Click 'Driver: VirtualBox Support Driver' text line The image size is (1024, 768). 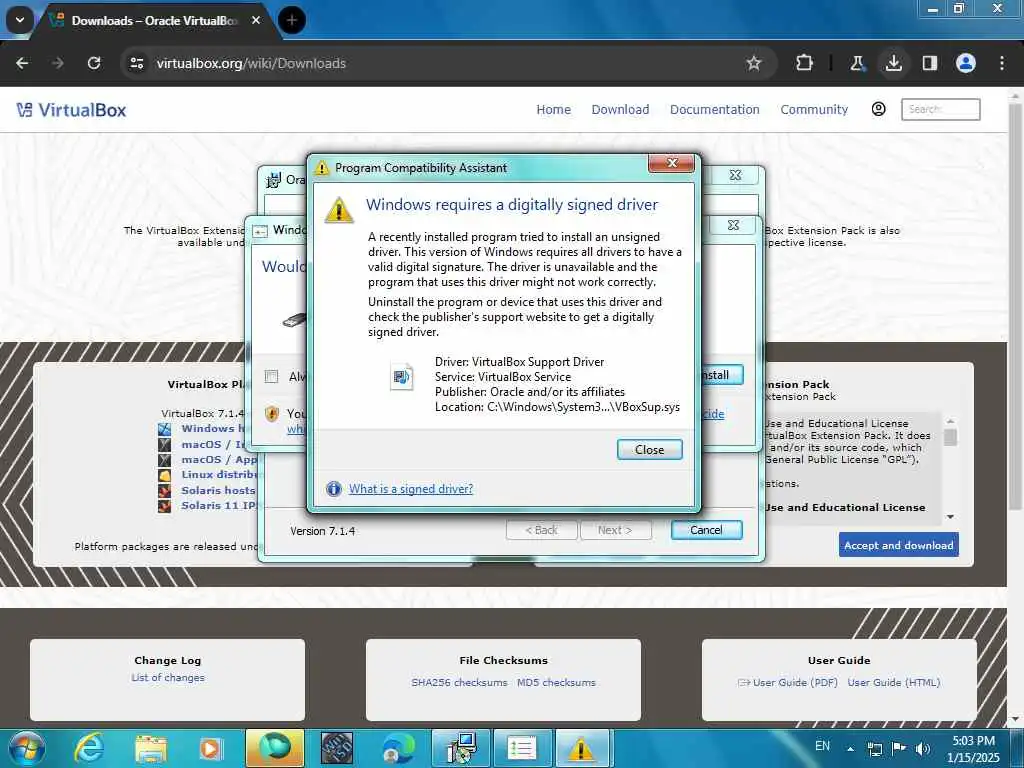pos(519,362)
